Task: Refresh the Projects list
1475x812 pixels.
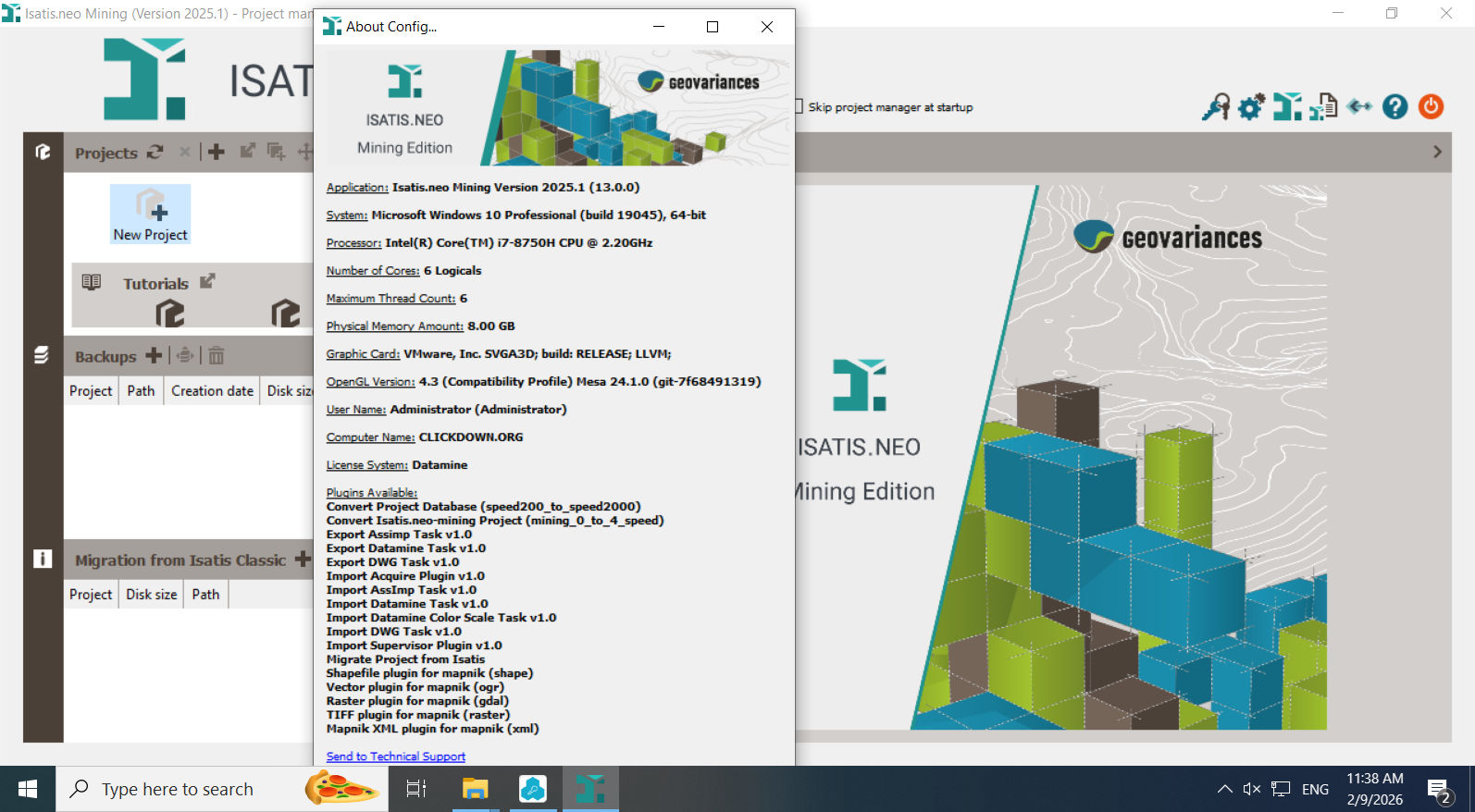Action: 155,152
